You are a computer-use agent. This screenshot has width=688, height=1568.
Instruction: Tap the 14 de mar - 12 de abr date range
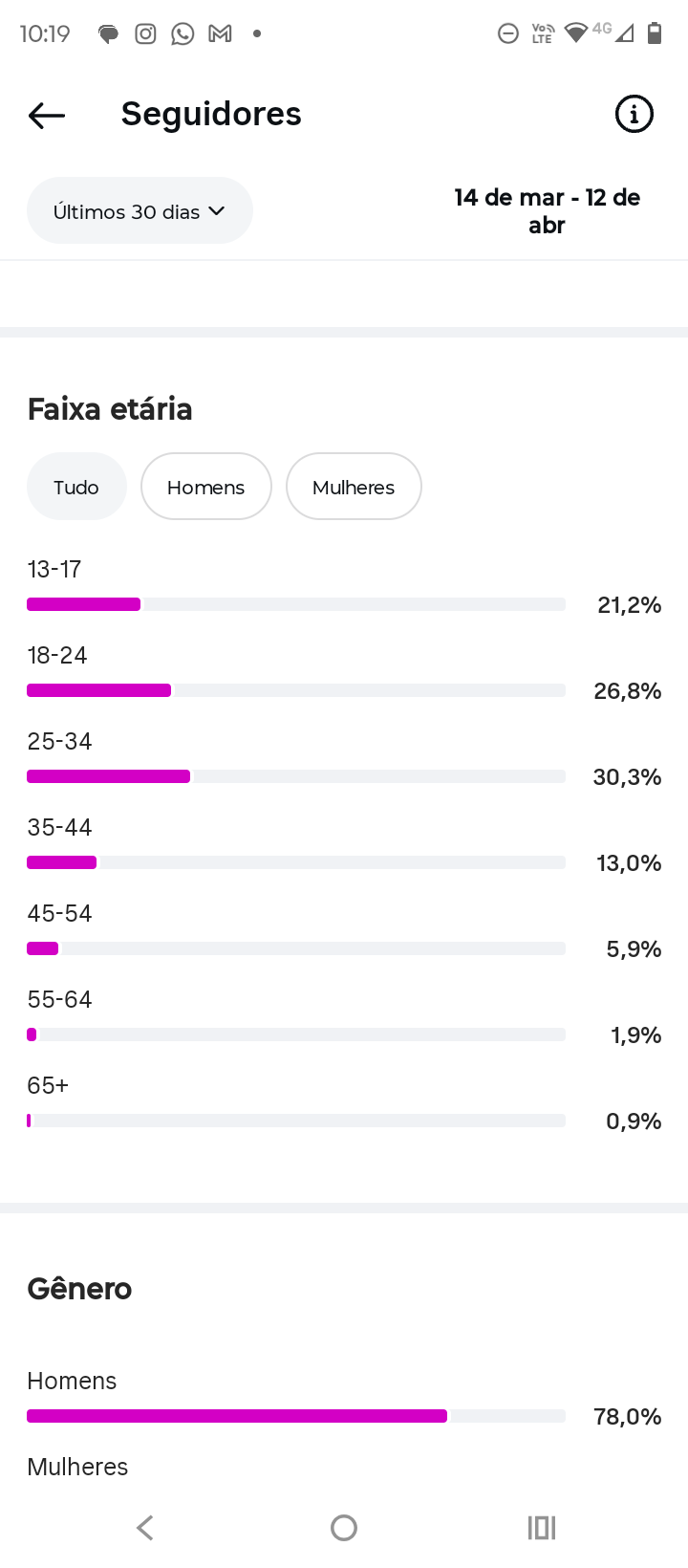547,211
